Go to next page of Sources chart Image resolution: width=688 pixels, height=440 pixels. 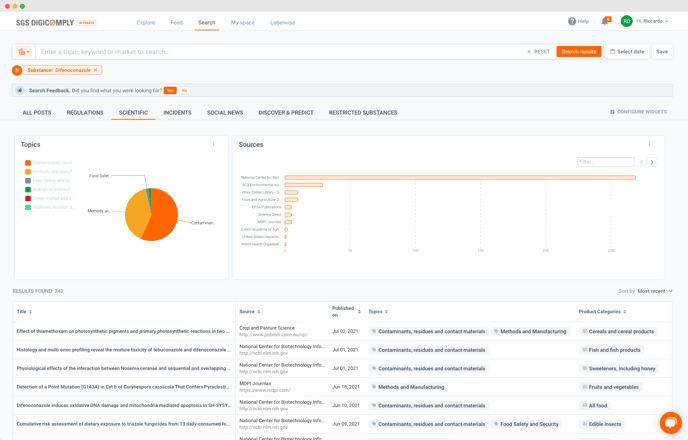pos(652,162)
